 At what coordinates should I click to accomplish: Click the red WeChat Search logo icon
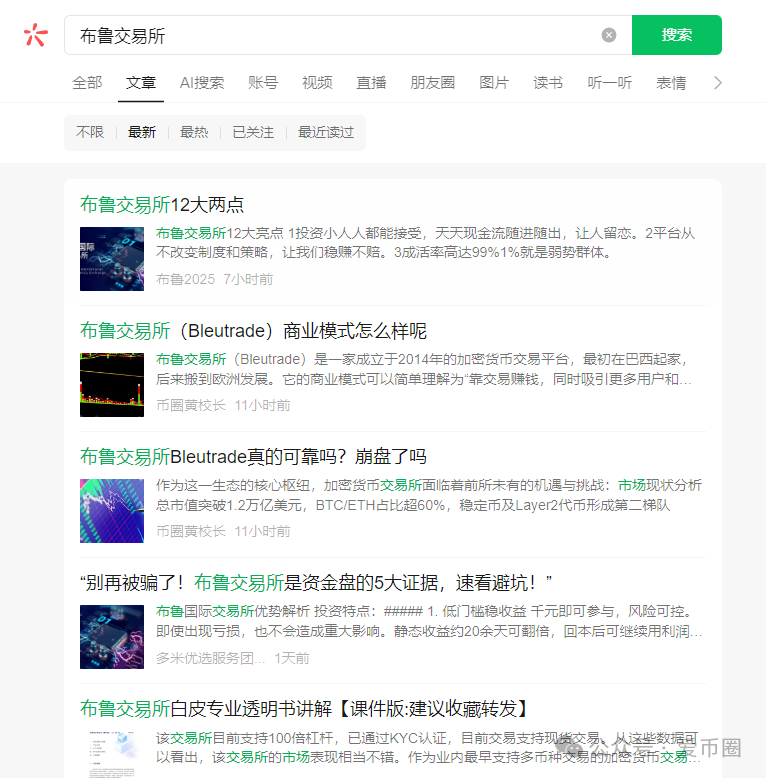(x=36, y=35)
